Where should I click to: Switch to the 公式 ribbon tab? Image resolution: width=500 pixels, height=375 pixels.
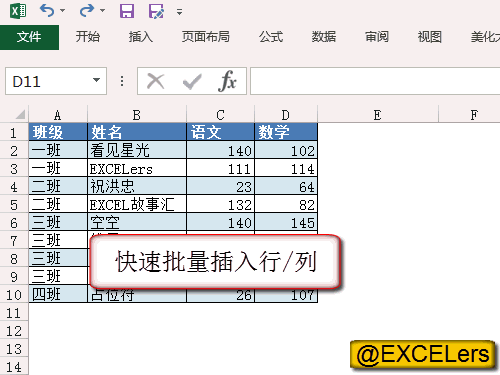pos(271,37)
